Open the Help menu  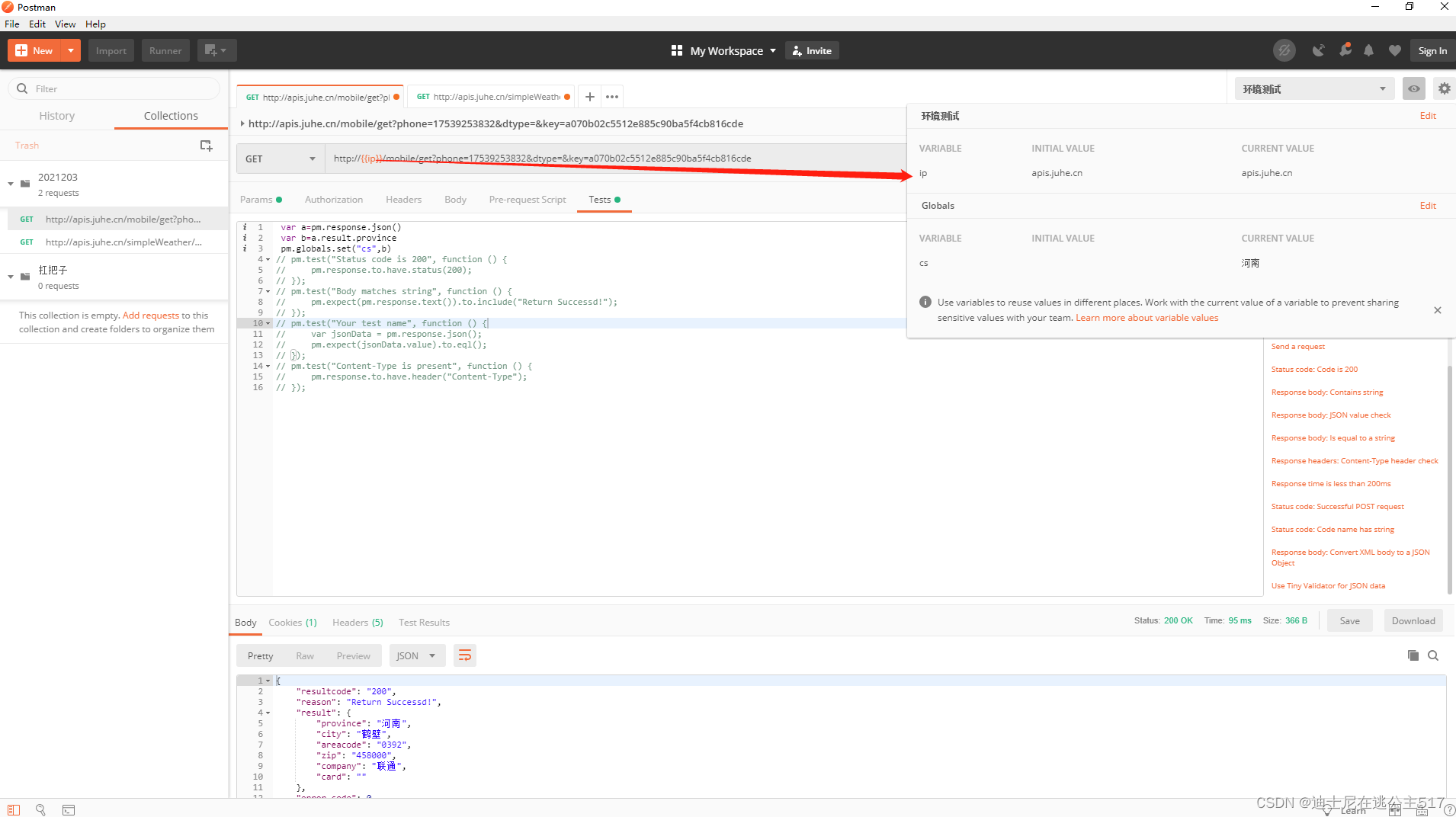tap(95, 24)
